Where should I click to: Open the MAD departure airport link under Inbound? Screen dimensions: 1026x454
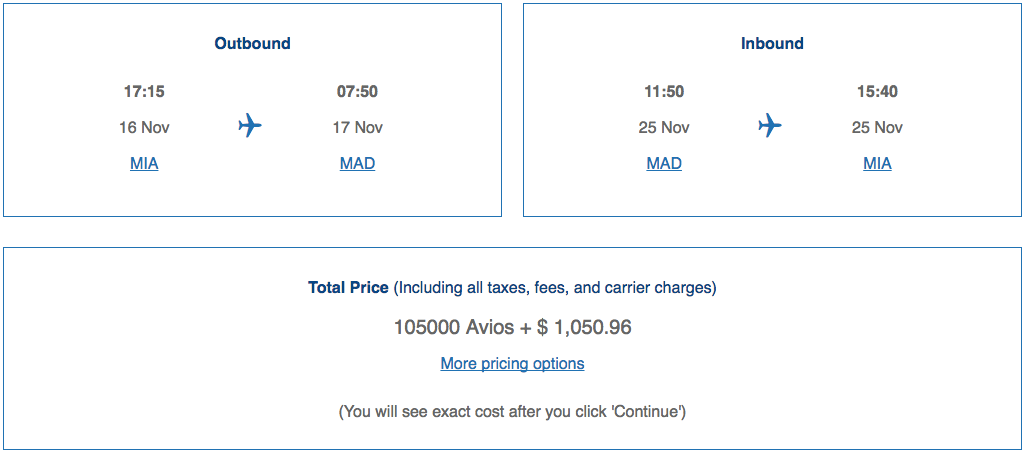[x=664, y=163]
